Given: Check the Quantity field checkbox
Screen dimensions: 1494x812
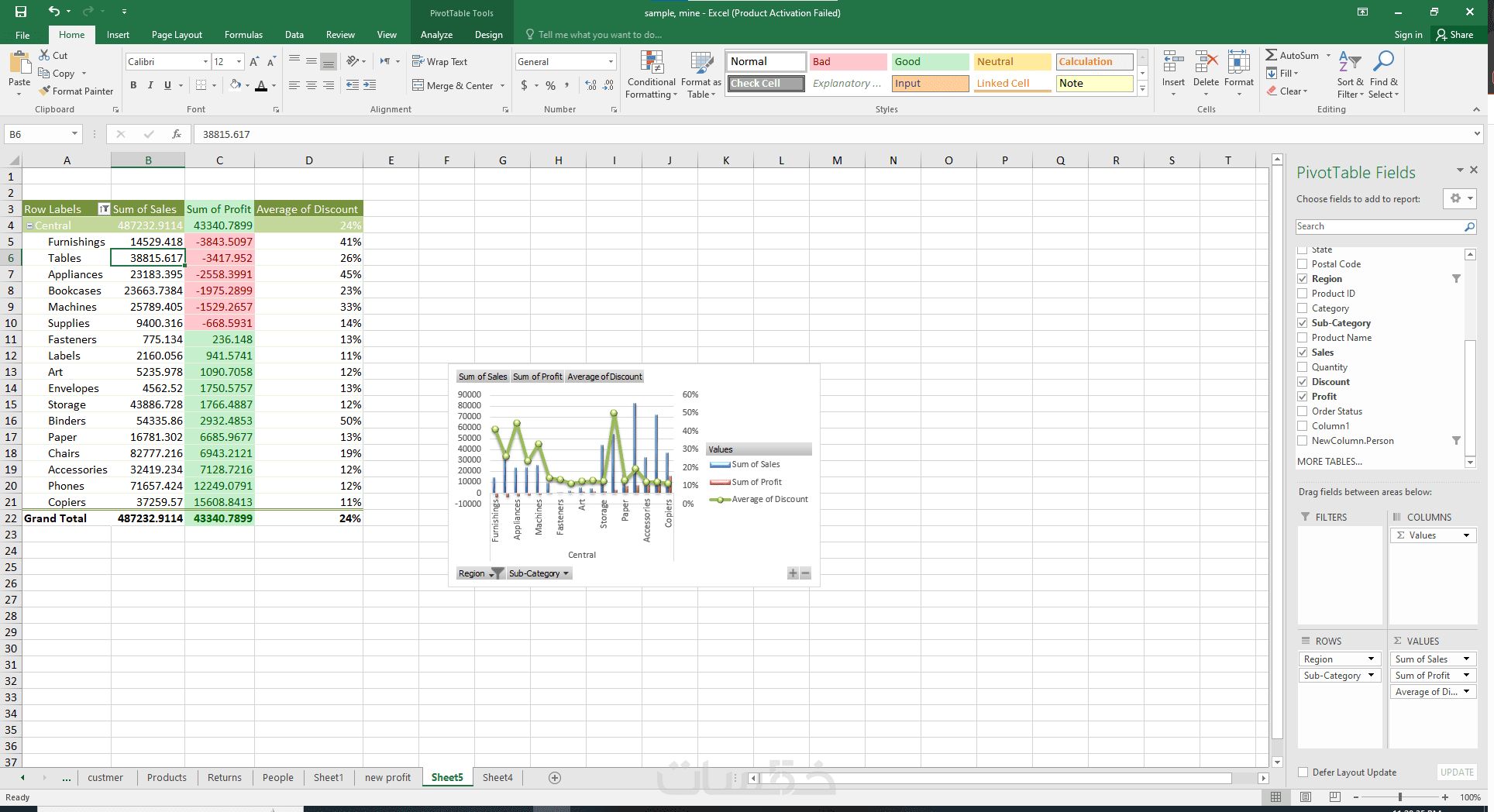Looking at the screenshot, I should [x=1303, y=367].
